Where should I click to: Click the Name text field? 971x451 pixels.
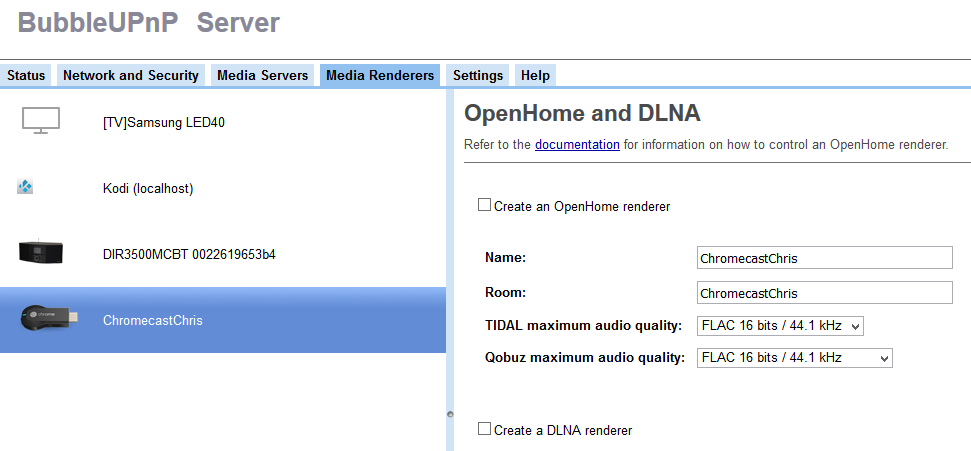tap(824, 258)
